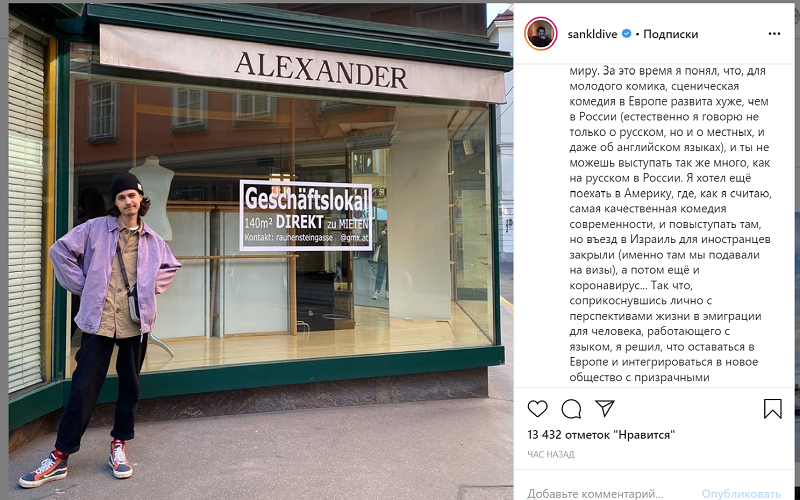800x500 pixels.
Task: Open the ЧАС НАЗАД timestamp link
Action: tap(551, 454)
